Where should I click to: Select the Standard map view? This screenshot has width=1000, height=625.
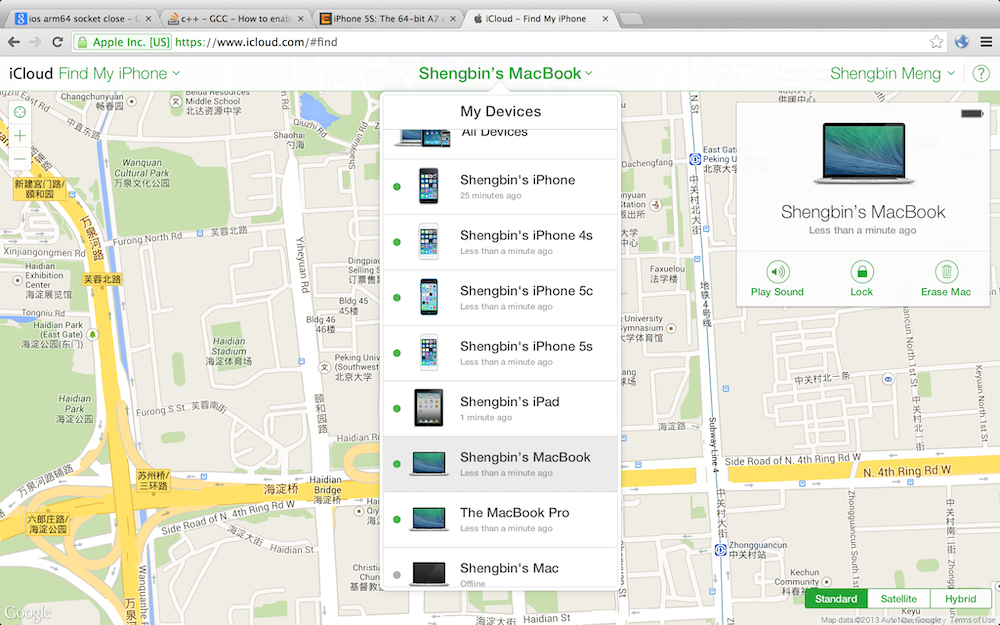coord(835,599)
